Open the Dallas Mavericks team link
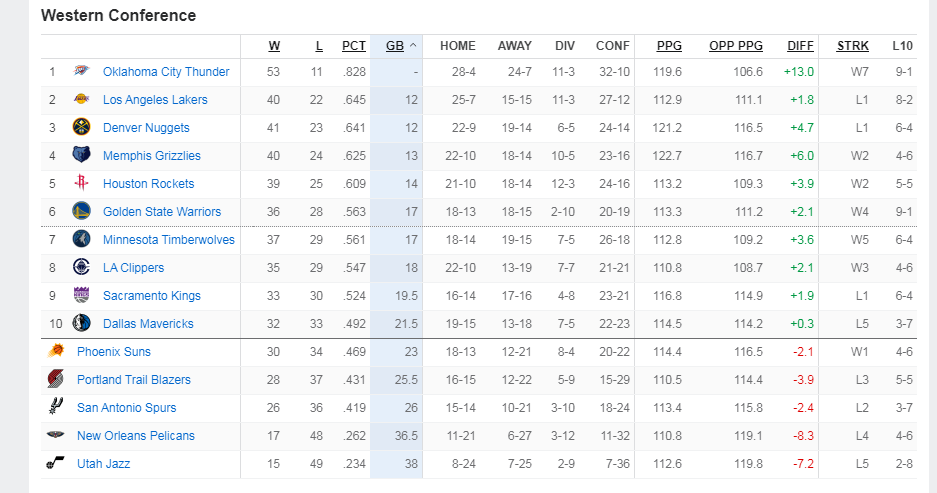This screenshot has height=493, width=937. click(x=148, y=323)
